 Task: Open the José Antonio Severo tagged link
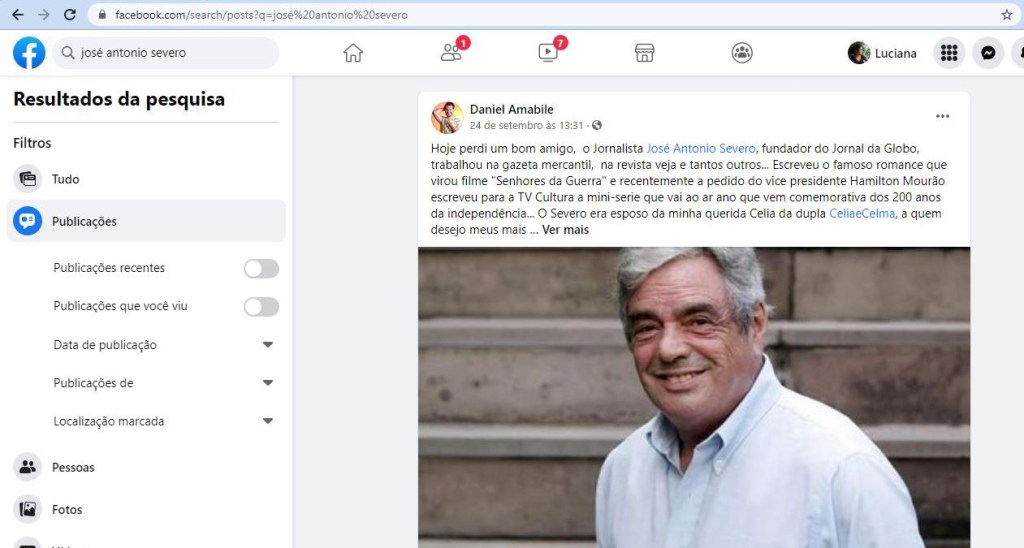[701, 149]
